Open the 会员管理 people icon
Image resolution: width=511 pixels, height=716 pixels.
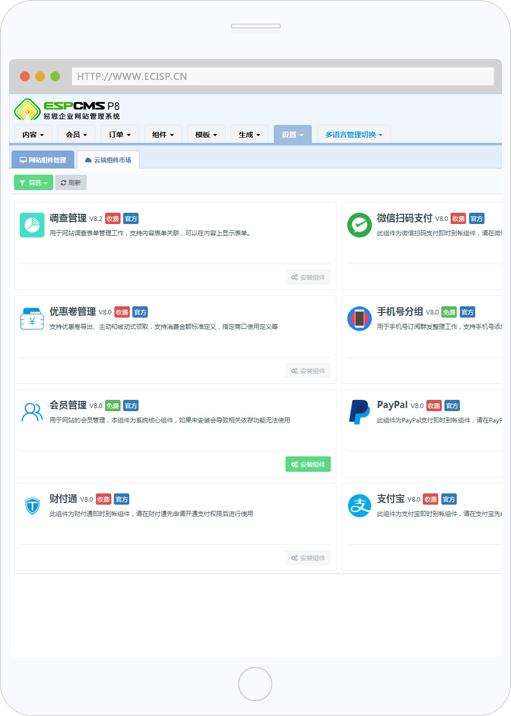[x=32, y=412]
